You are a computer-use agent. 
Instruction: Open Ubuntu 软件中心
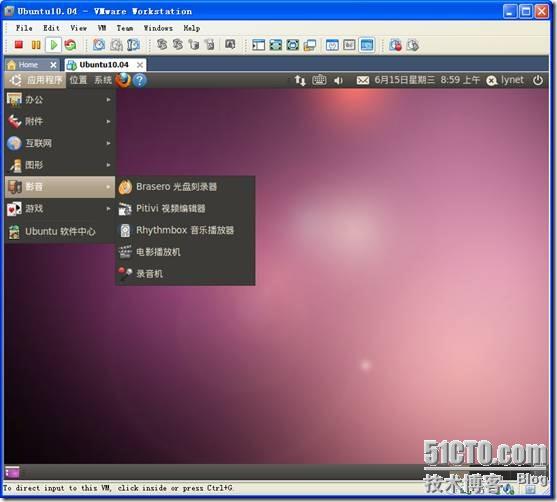click(60, 232)
